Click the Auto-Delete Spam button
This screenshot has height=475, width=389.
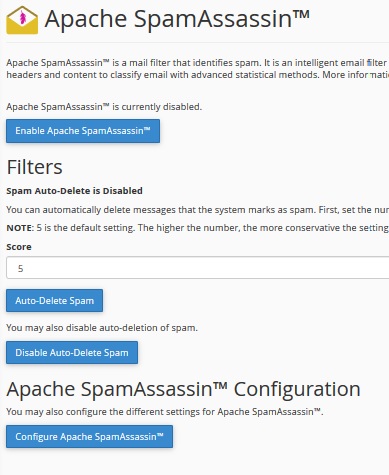click(x=54, y=301)
